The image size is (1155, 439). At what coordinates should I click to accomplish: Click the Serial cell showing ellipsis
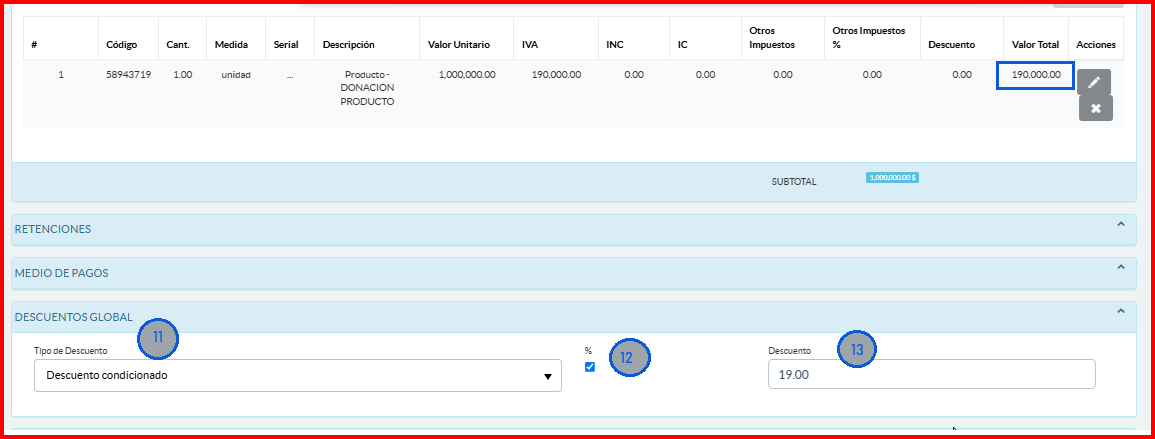289,75
